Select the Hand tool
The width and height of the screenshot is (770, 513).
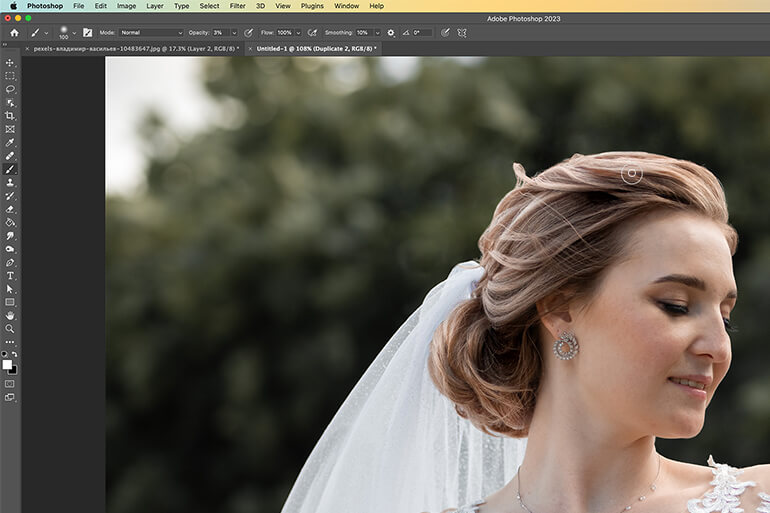[10, 315]
